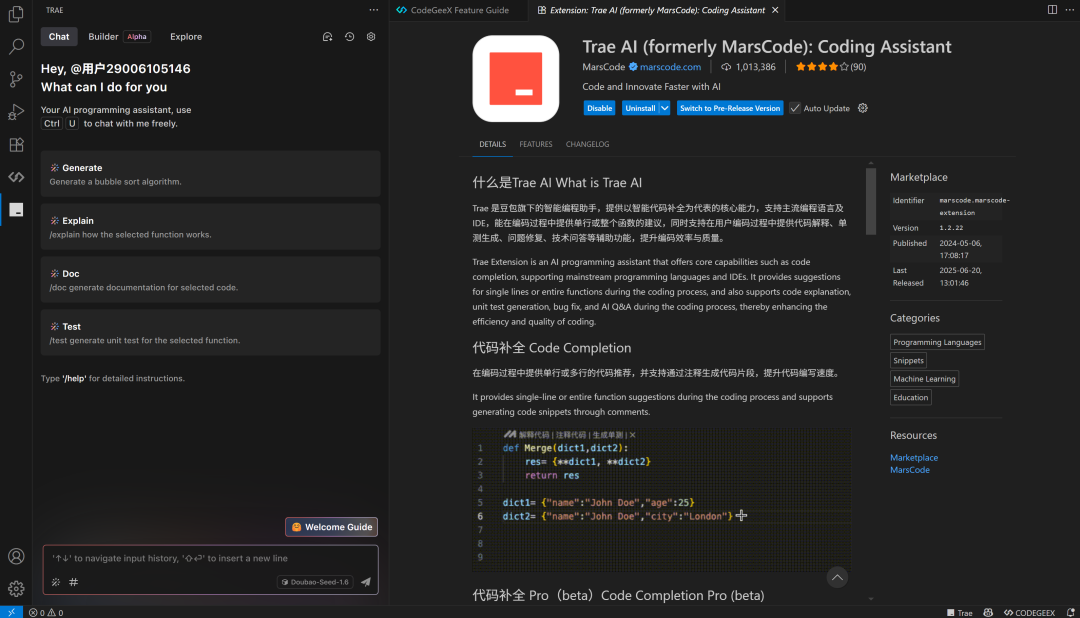Viewport: 1080px width, 618px height.
Task: Open the Welcome Guide
Action: pos(331,527)
